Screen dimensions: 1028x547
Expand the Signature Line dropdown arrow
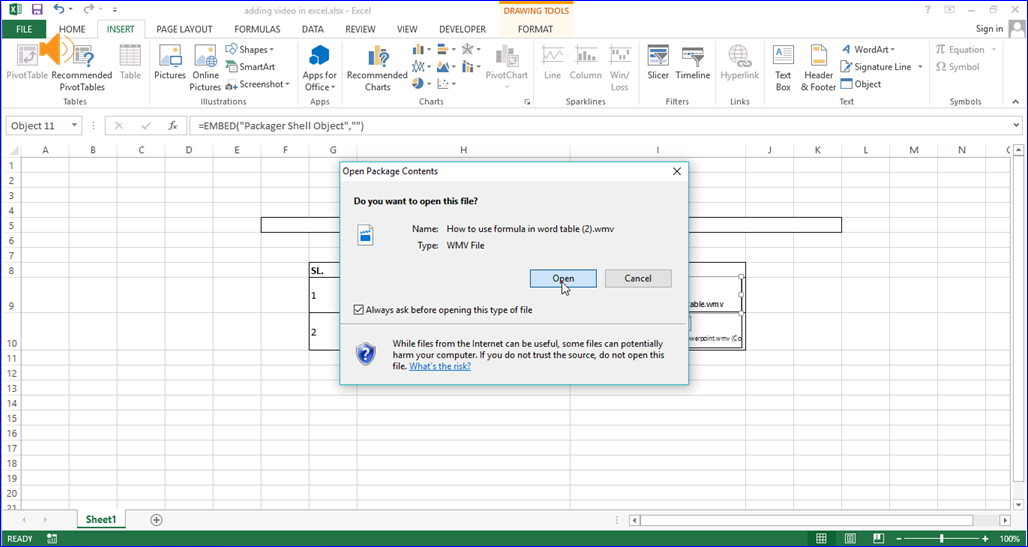pyautogui.click(x=920, y=67)
